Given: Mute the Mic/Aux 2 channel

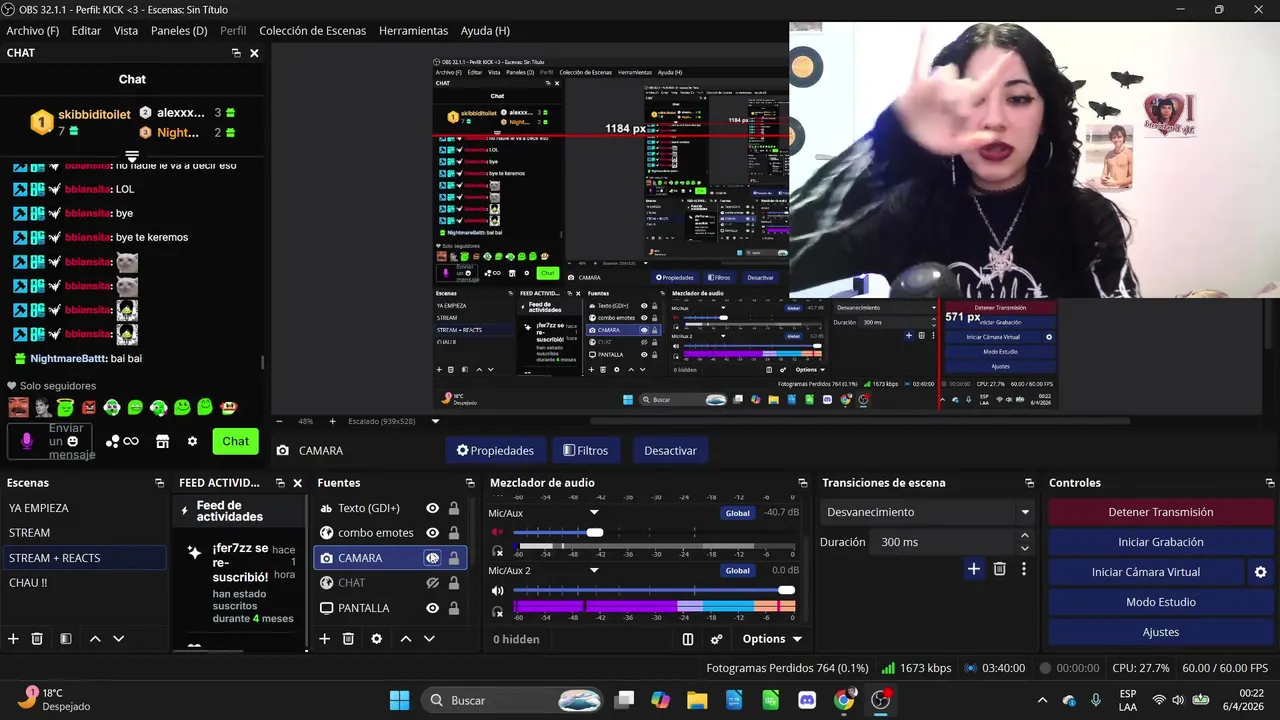Looking at the screenshot, I should (498, 591).
